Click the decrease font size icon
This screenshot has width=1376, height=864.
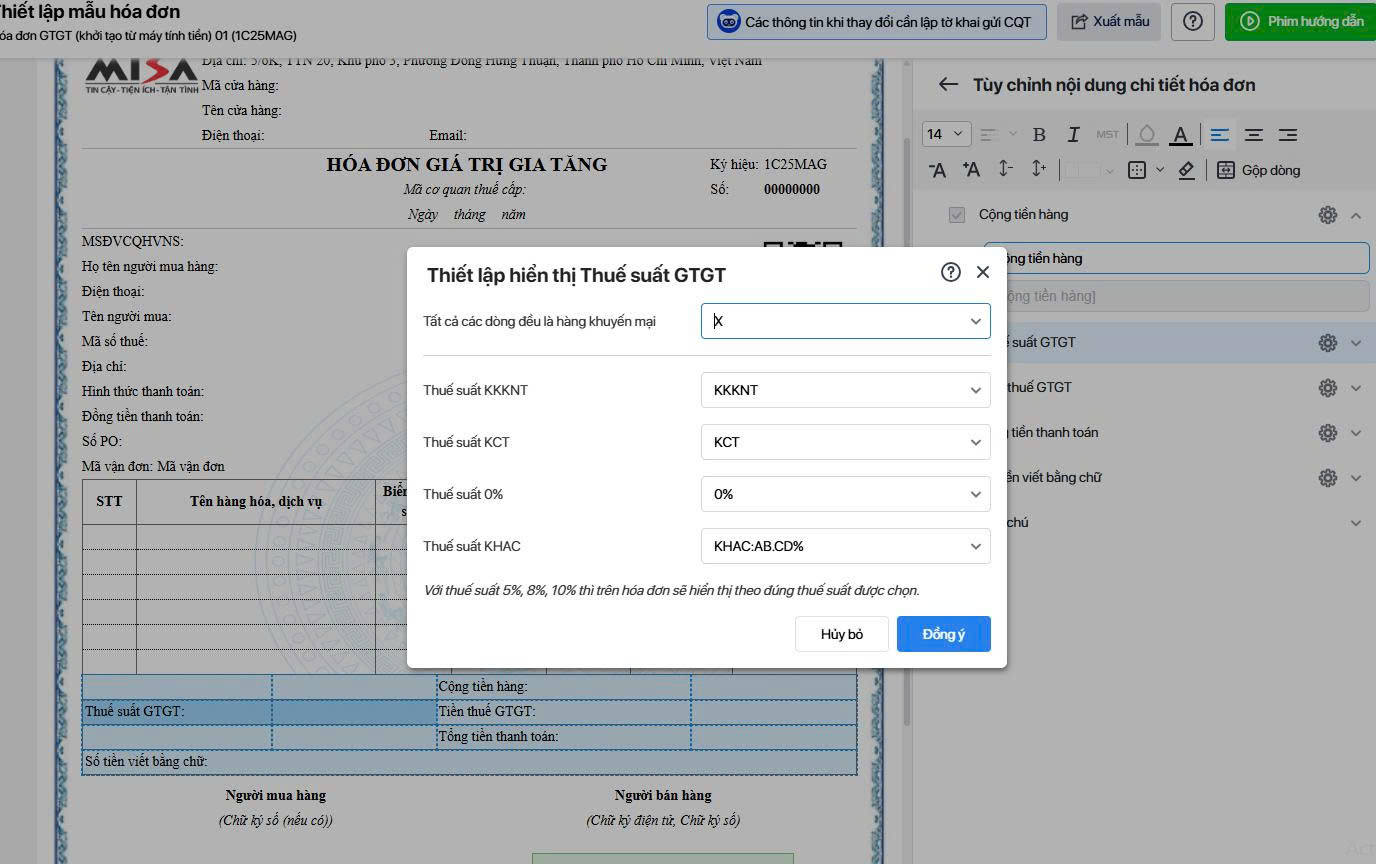[937, 170]
